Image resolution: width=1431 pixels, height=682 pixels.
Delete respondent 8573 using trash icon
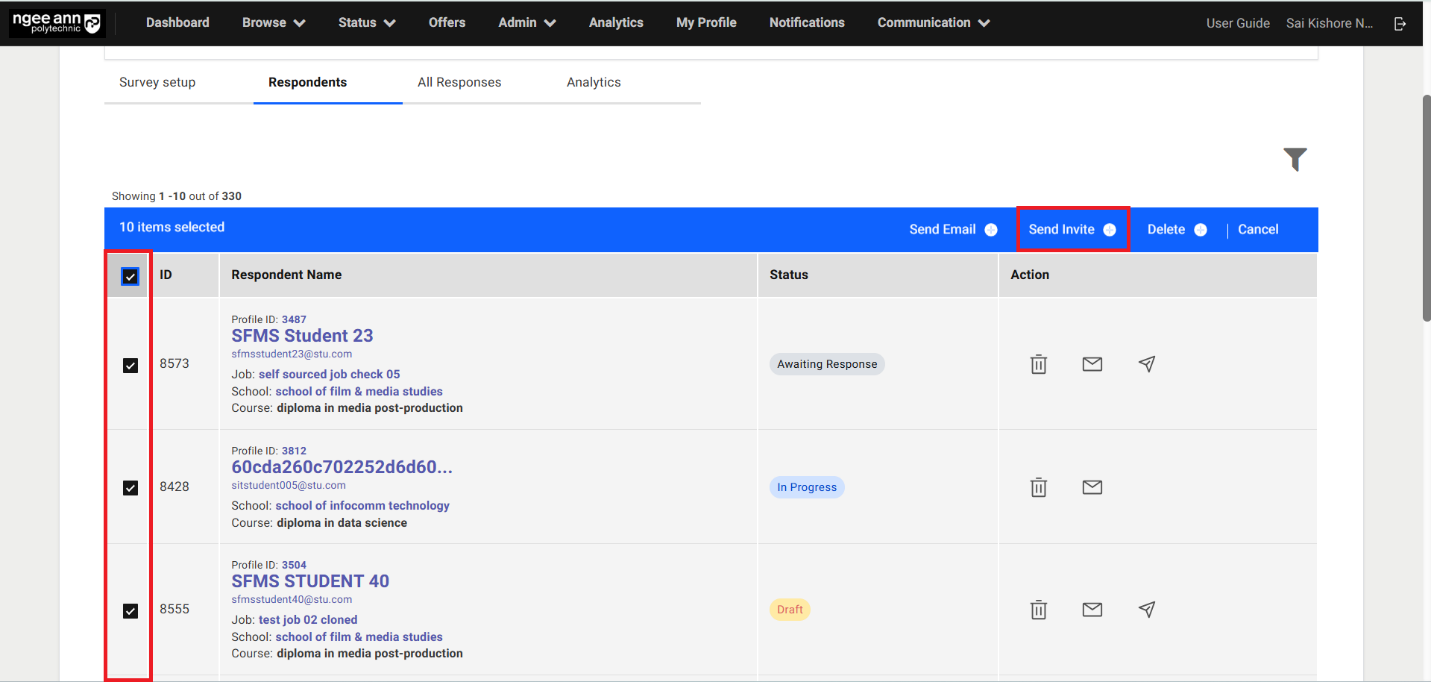coord(1038,364)
